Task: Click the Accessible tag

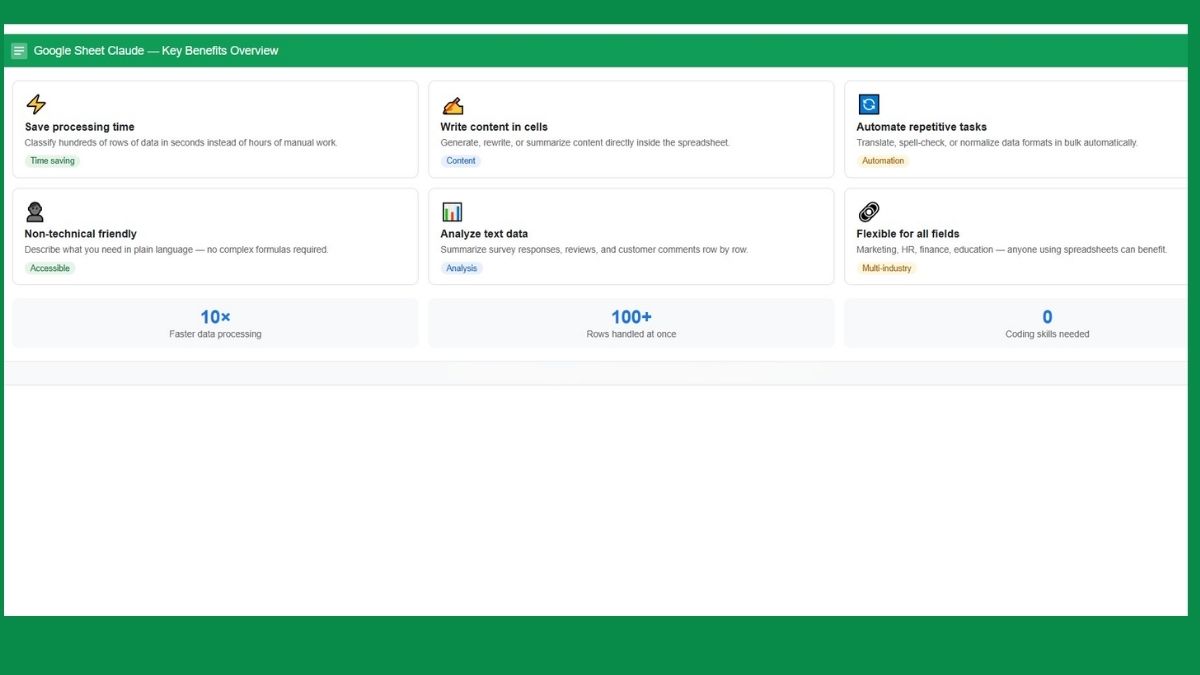Action: coord(50,268)
